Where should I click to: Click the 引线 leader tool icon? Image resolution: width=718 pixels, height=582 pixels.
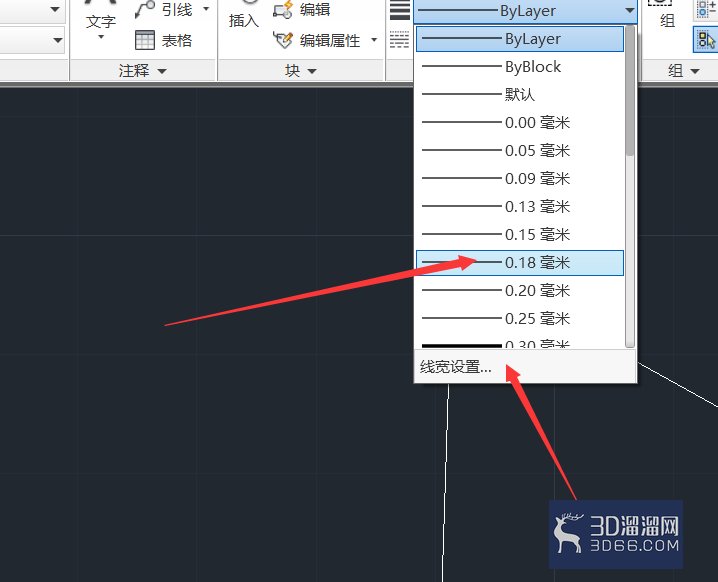tap(145, 10)
